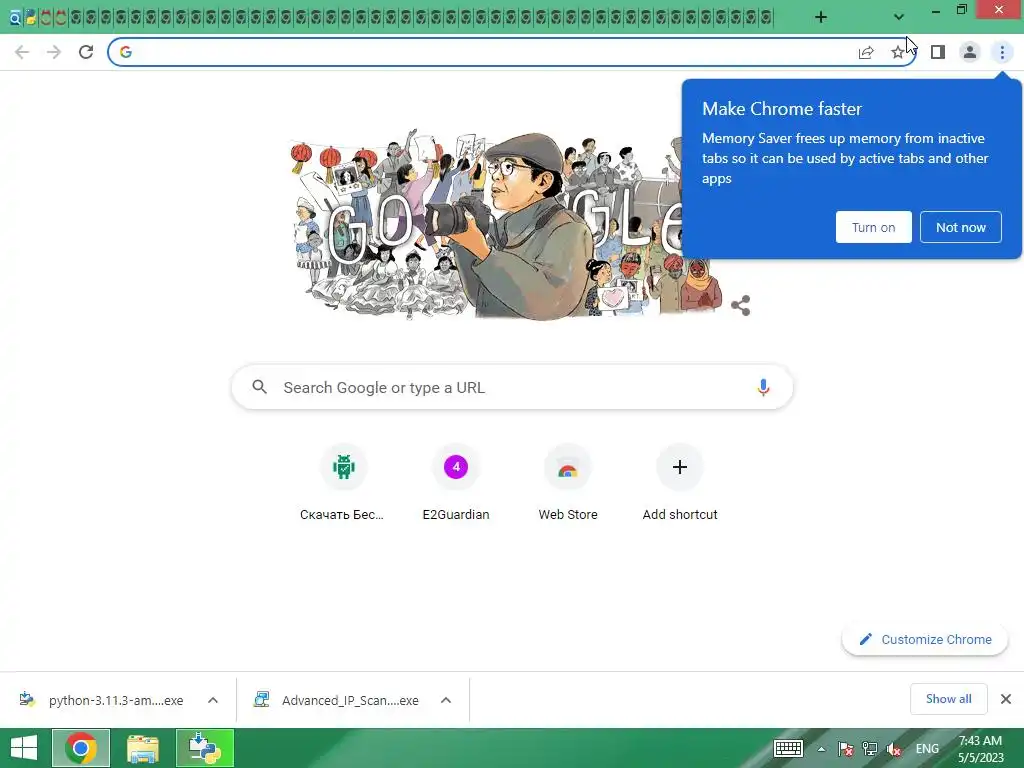
Task: Switch to the first tab with the magnifier icon
Action: tap(15, 18)
